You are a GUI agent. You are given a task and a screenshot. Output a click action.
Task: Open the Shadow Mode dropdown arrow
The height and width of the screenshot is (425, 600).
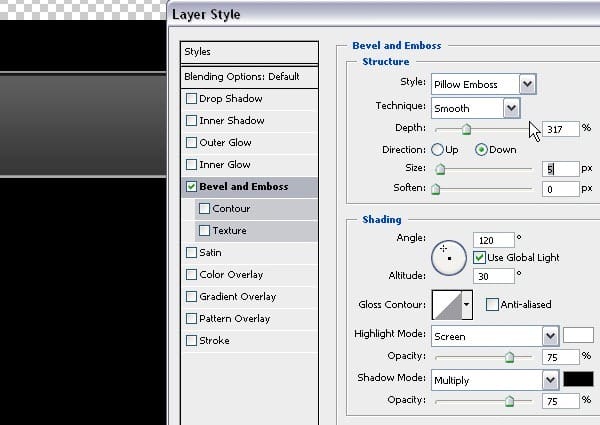click(x=550, y=380)
